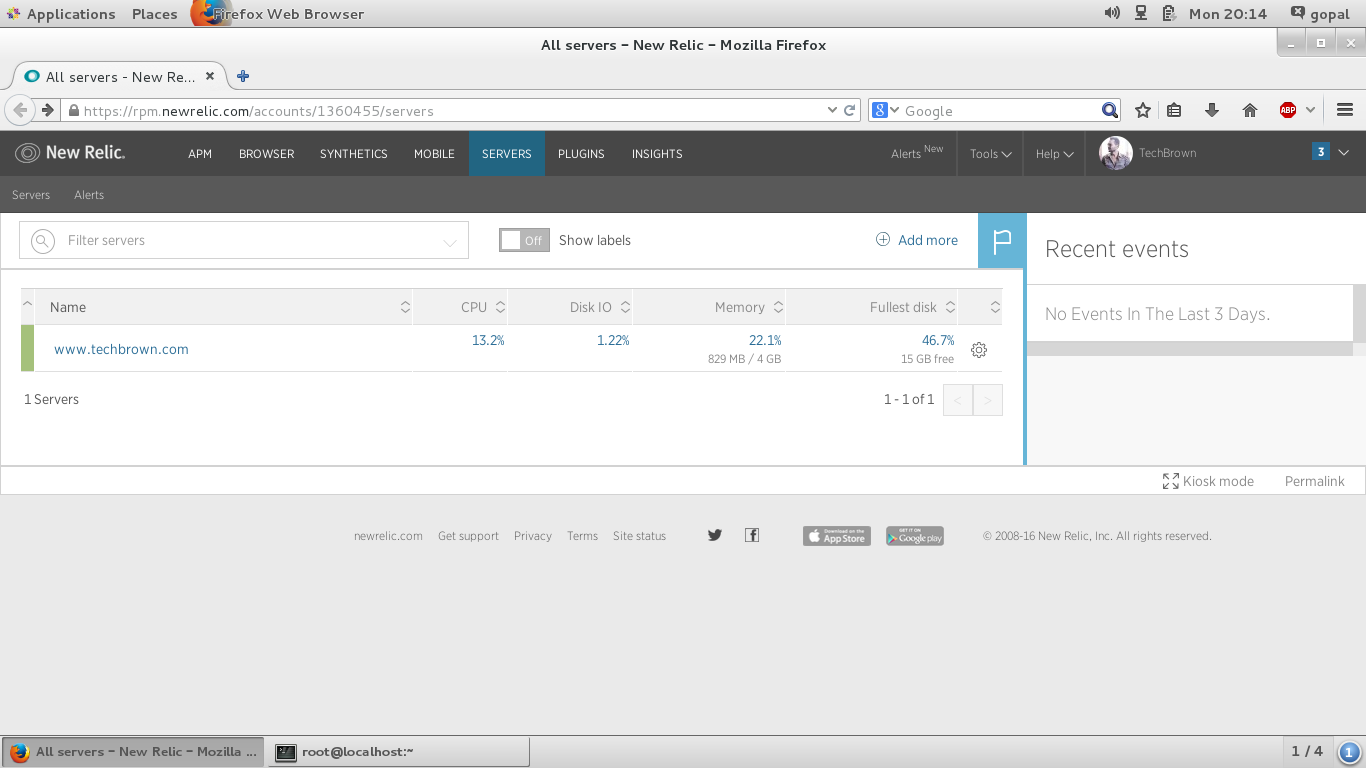This screenshot has height=768, width=1366.
Task: Open a new tab with plus icon
Action: pos(243,76)
